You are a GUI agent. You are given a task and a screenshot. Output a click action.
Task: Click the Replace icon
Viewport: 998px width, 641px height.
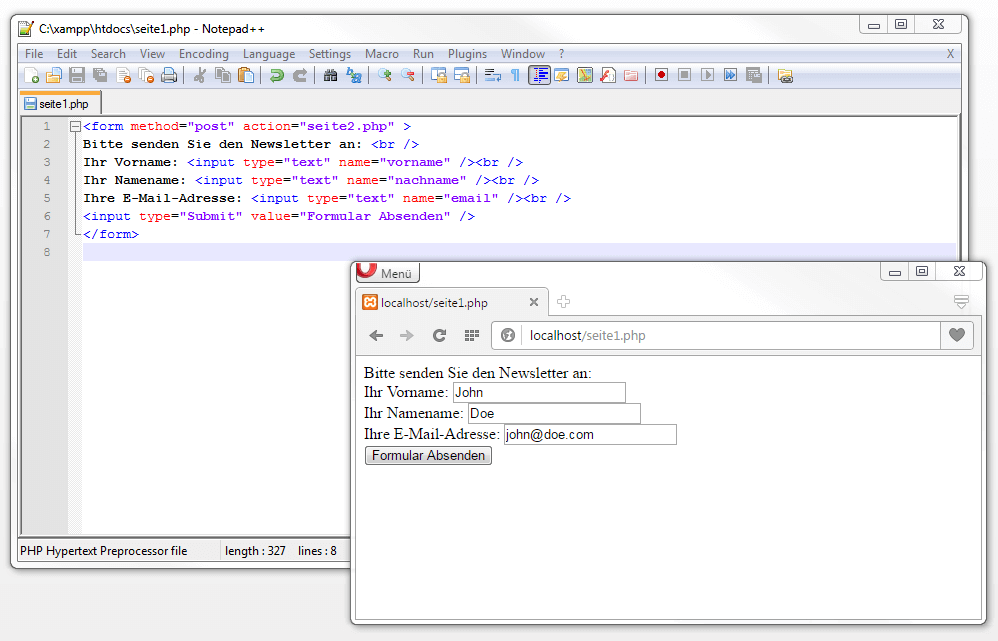353,76
